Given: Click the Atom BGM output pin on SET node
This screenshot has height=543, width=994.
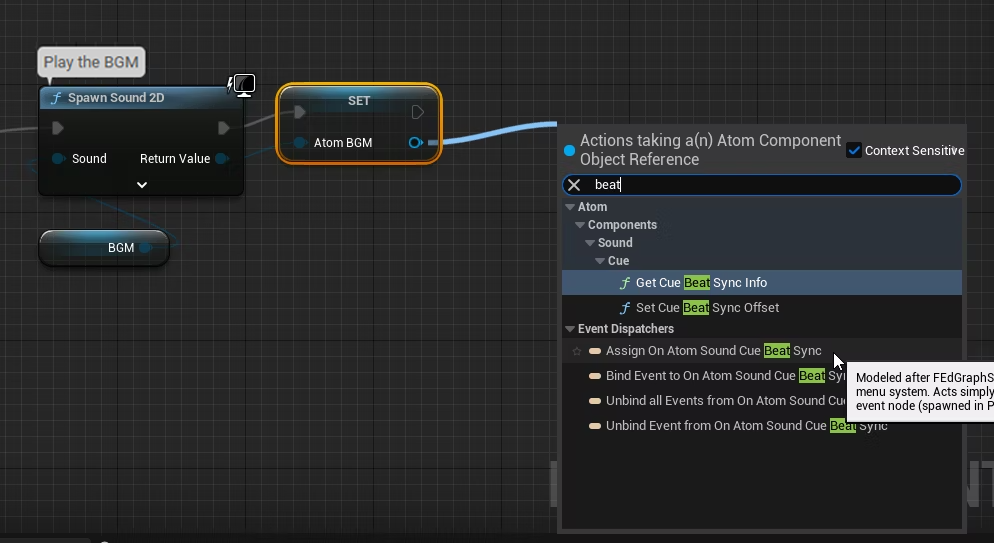Looking at the screenshot, I should point(416,143).
